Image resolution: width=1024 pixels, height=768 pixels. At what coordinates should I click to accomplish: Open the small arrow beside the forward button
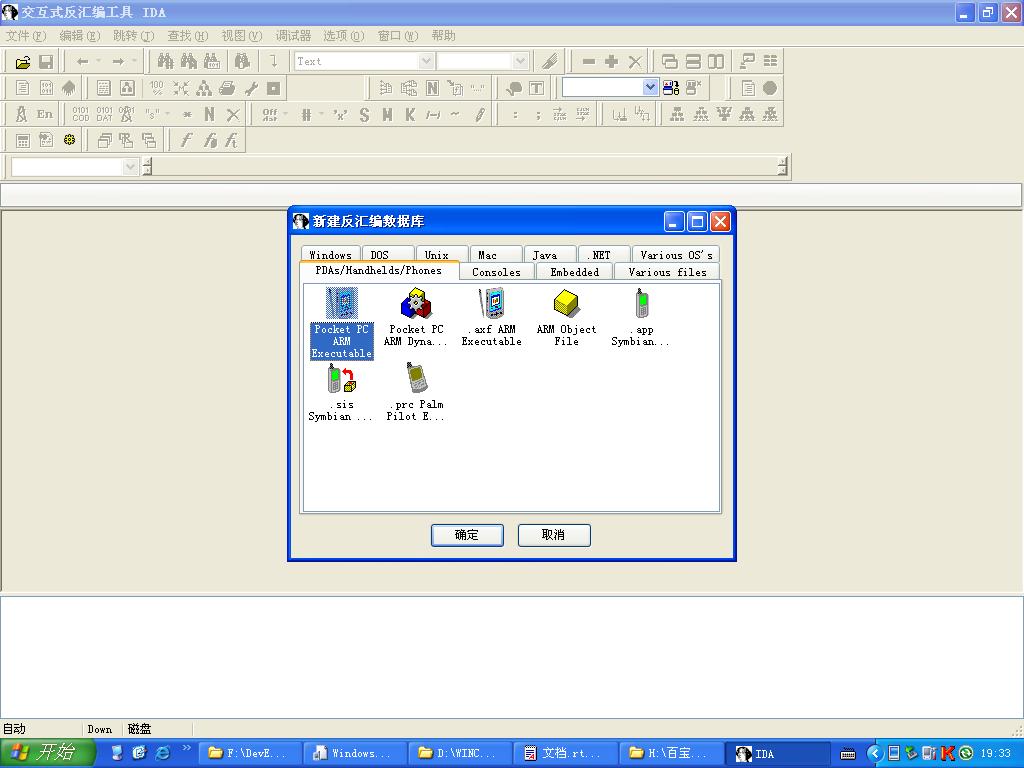pos(135,62)
